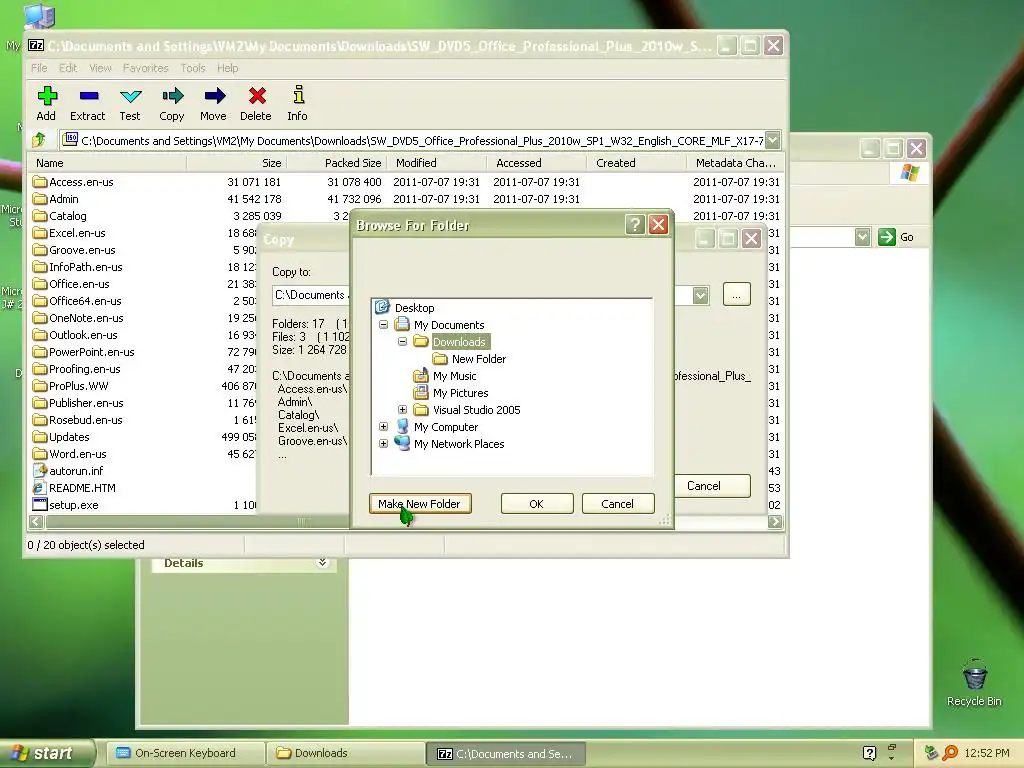Click the horizontal scrollbar right arrow
Image resolution: width=1024 pixels, height=768 pixels.
tap(775, 521)
